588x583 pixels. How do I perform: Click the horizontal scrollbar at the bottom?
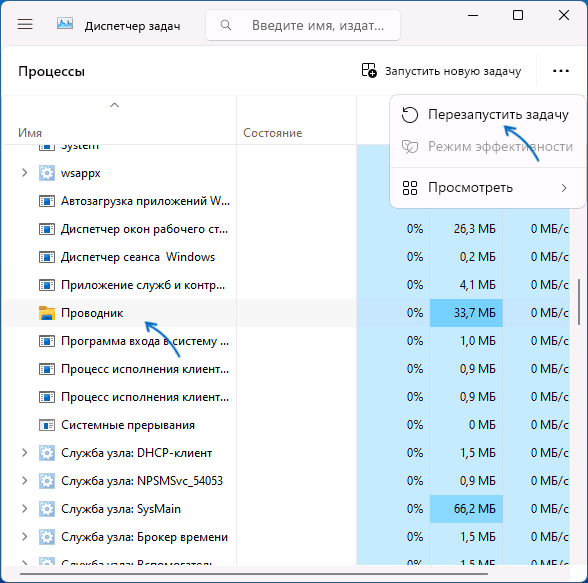[254, 574]
